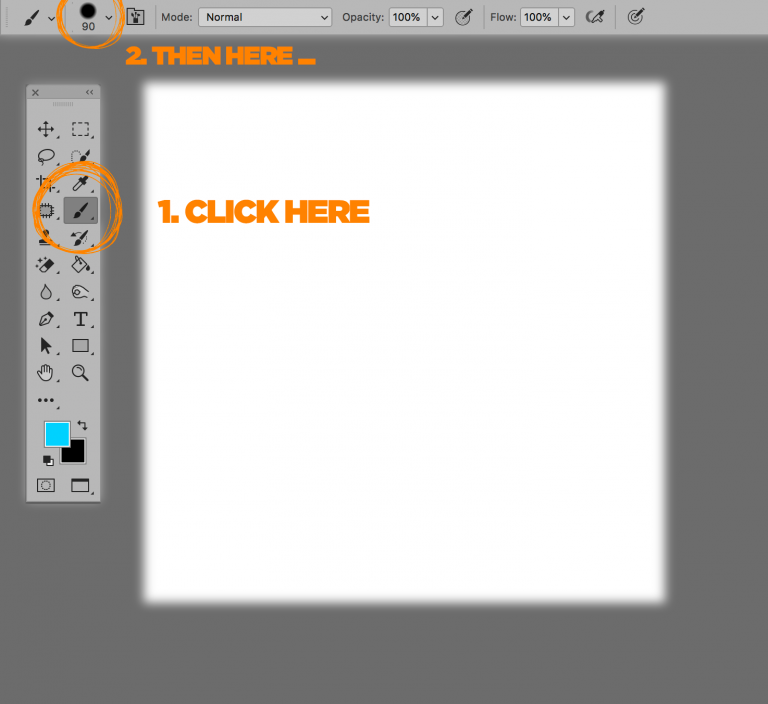The height and width of the screenshot is (704, 768).
Task: Open the Flow slider dropdown arrow
Action: (x=566, y=17)
